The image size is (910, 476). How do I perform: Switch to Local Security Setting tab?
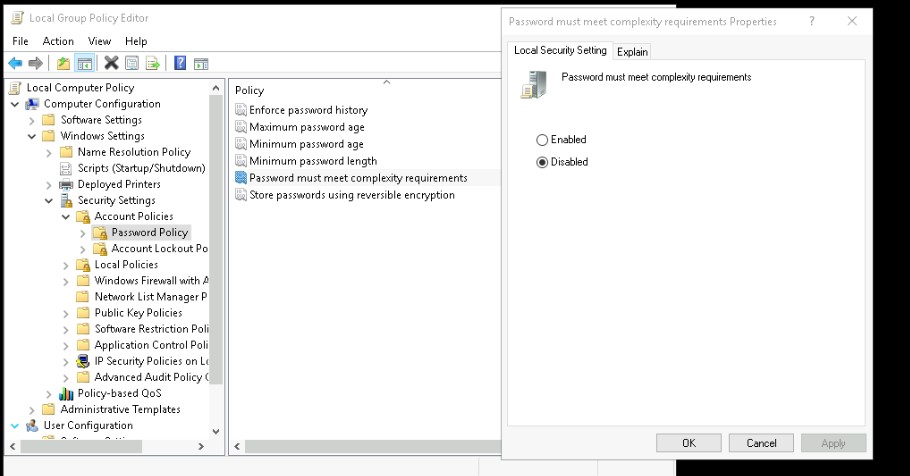coord(560,51)
